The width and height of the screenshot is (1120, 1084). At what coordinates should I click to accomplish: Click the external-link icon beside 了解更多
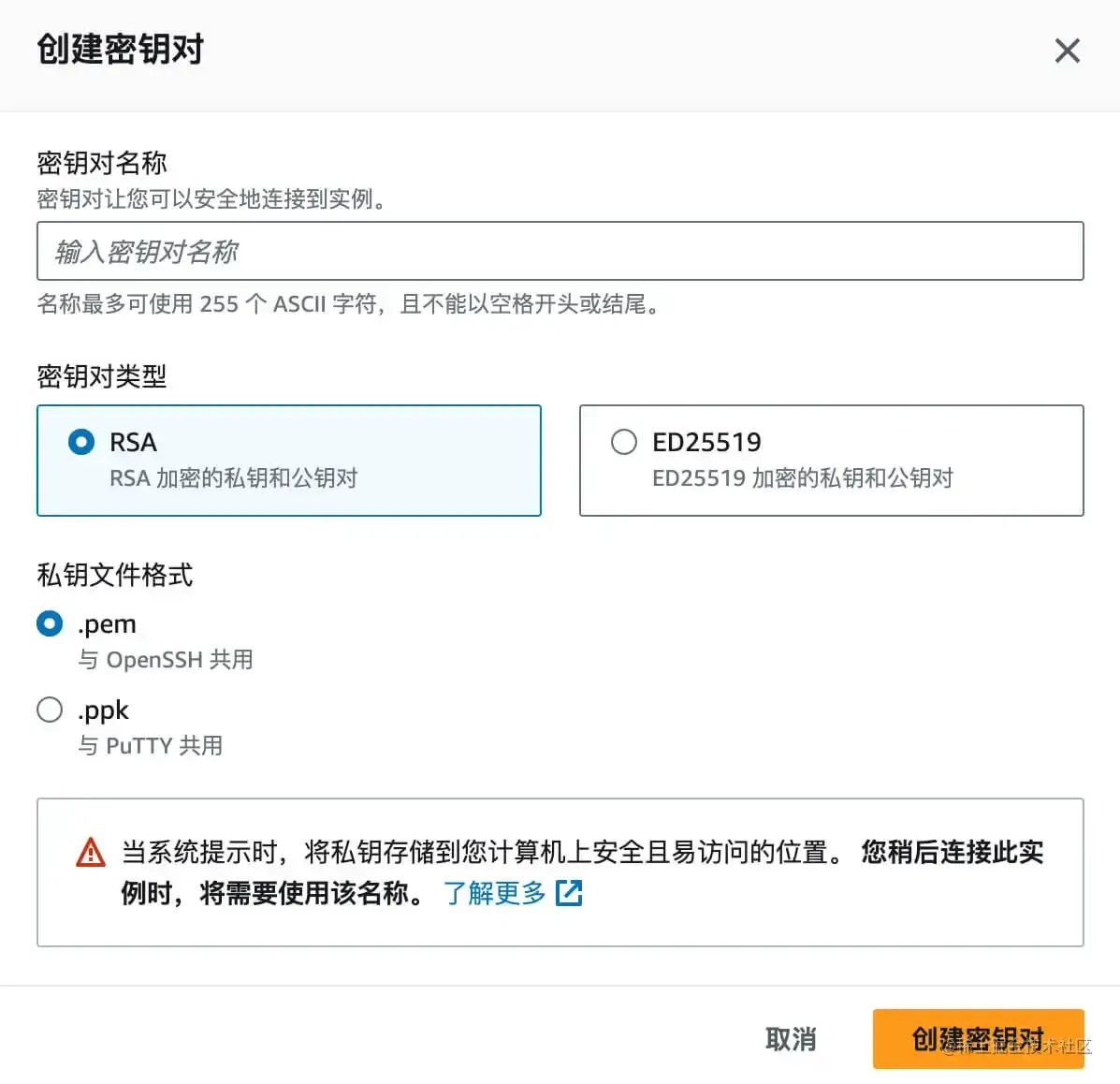click(x=569, y=892)
